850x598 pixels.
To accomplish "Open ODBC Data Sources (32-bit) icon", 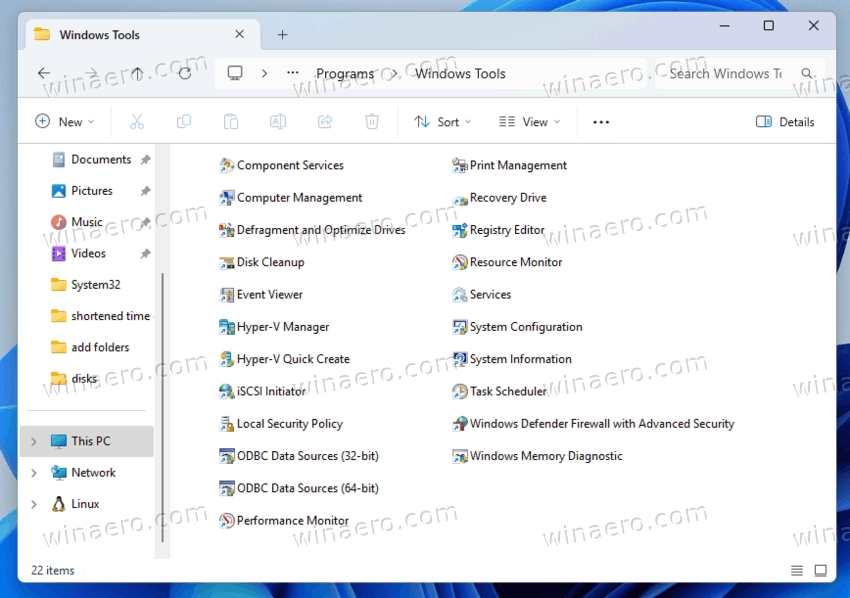I will (x=227, y=456).
